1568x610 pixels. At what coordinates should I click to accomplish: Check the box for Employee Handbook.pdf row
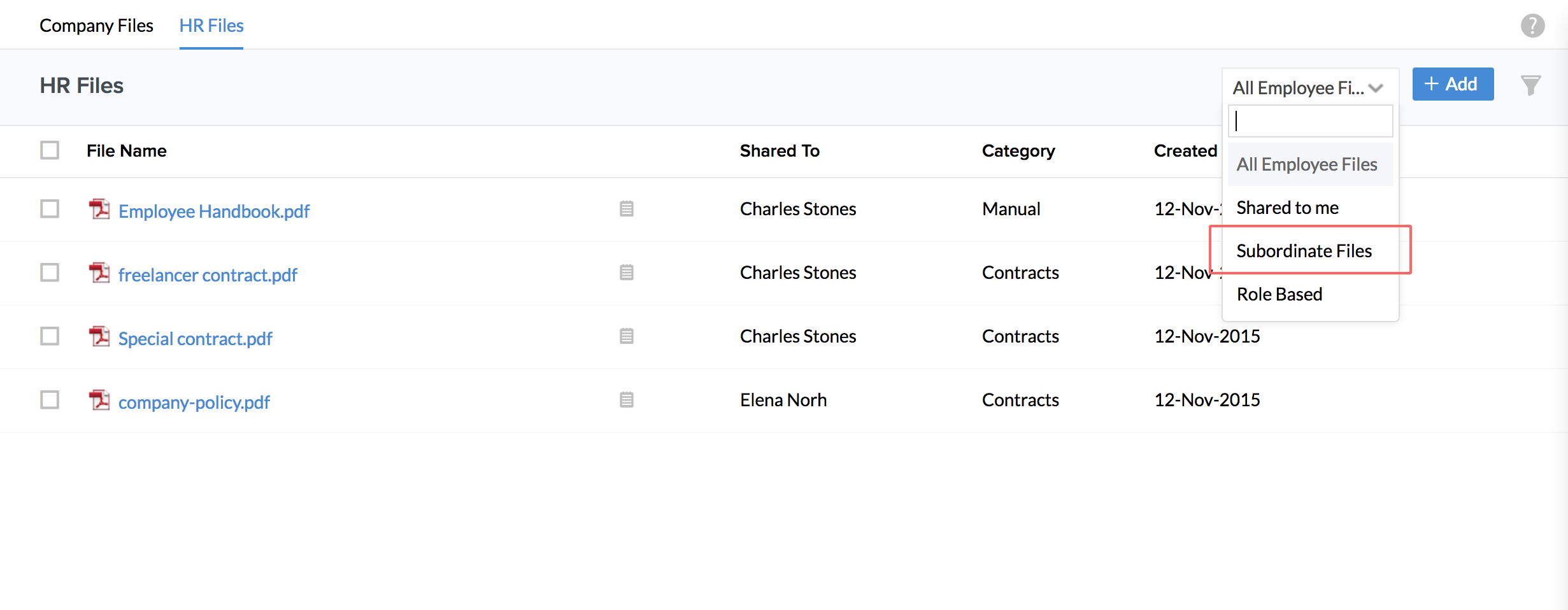tap(50, 209)
